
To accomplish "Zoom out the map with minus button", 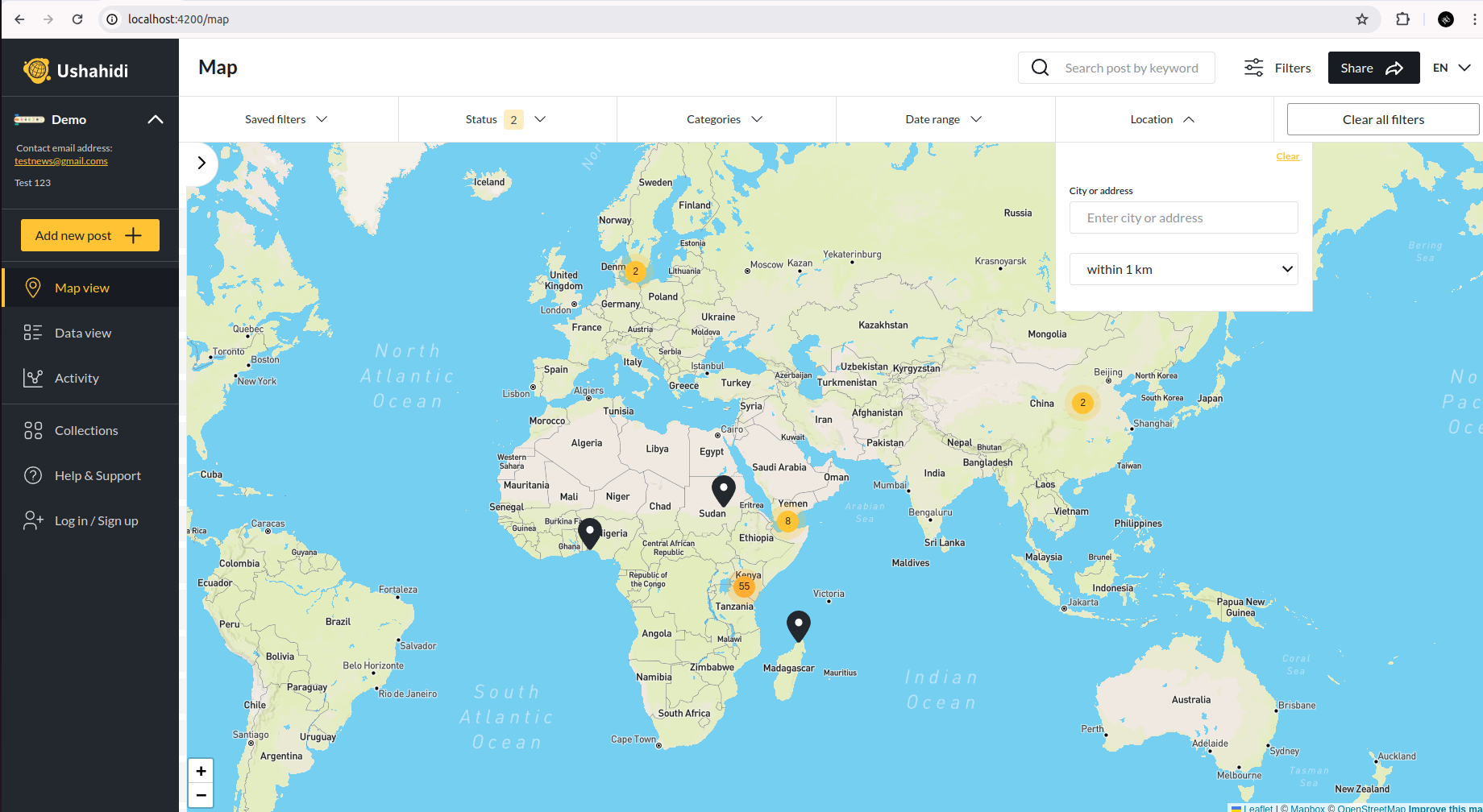I will [x=201, y=795].
